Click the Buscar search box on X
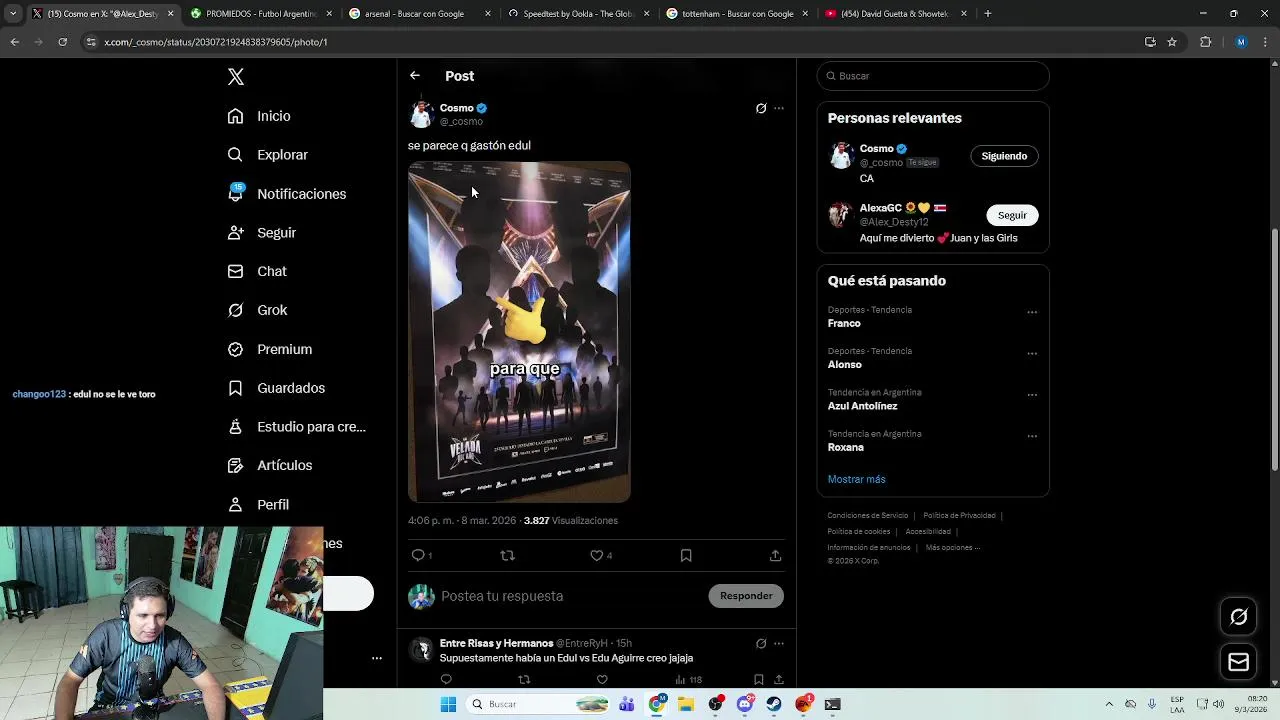Image resolution: width=1280 pixels, height=720 pixels. pyautogui.click(x=933, y=76)
